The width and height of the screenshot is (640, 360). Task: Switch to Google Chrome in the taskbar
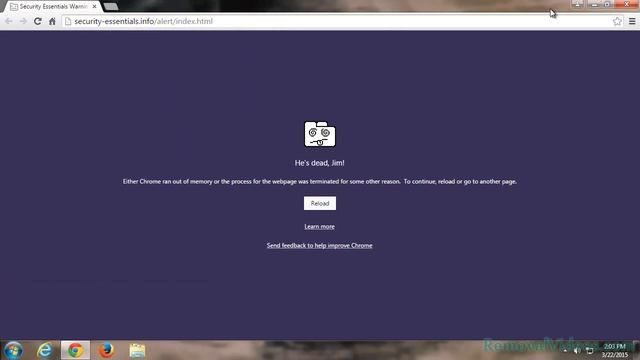[x=75, y=350]
